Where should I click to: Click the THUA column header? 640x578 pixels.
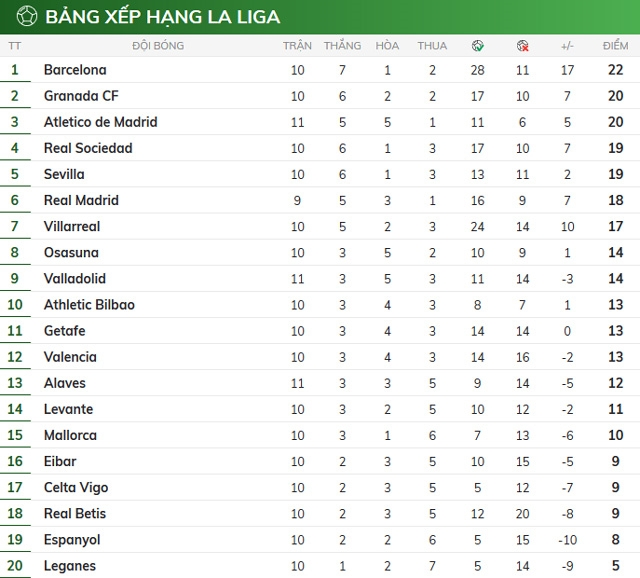tap(432, 46)
